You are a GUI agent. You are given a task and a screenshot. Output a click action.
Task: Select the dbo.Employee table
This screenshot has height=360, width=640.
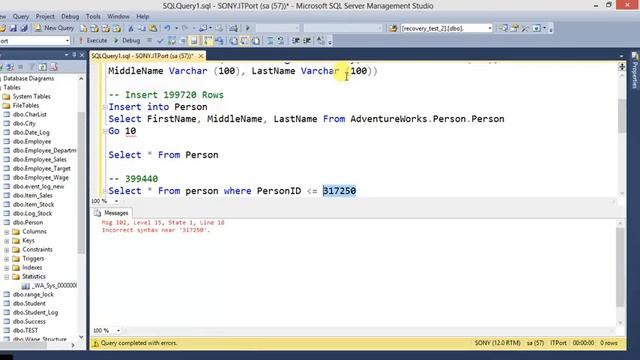[x=32, y=141]
